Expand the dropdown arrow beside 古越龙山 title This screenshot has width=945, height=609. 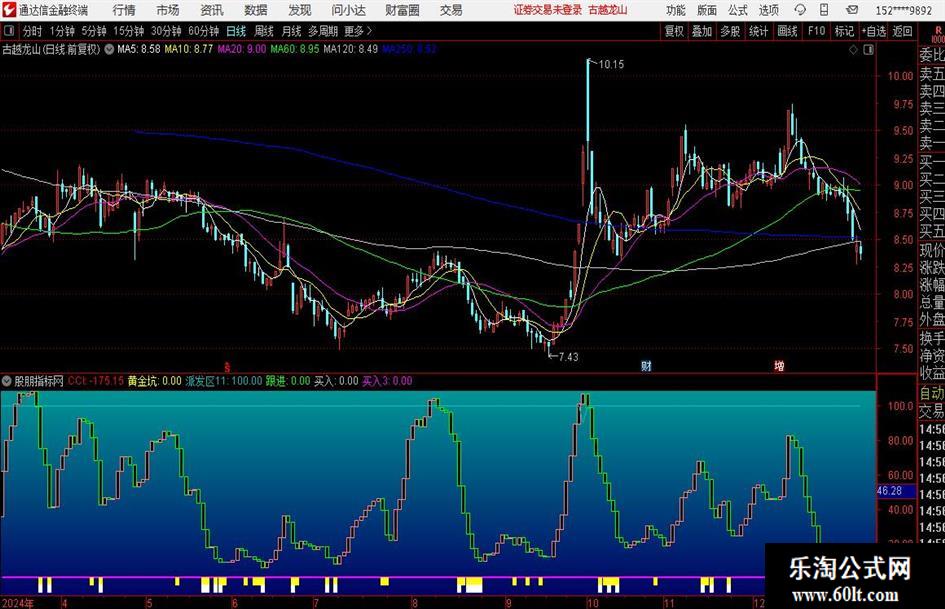coord(109,49)
